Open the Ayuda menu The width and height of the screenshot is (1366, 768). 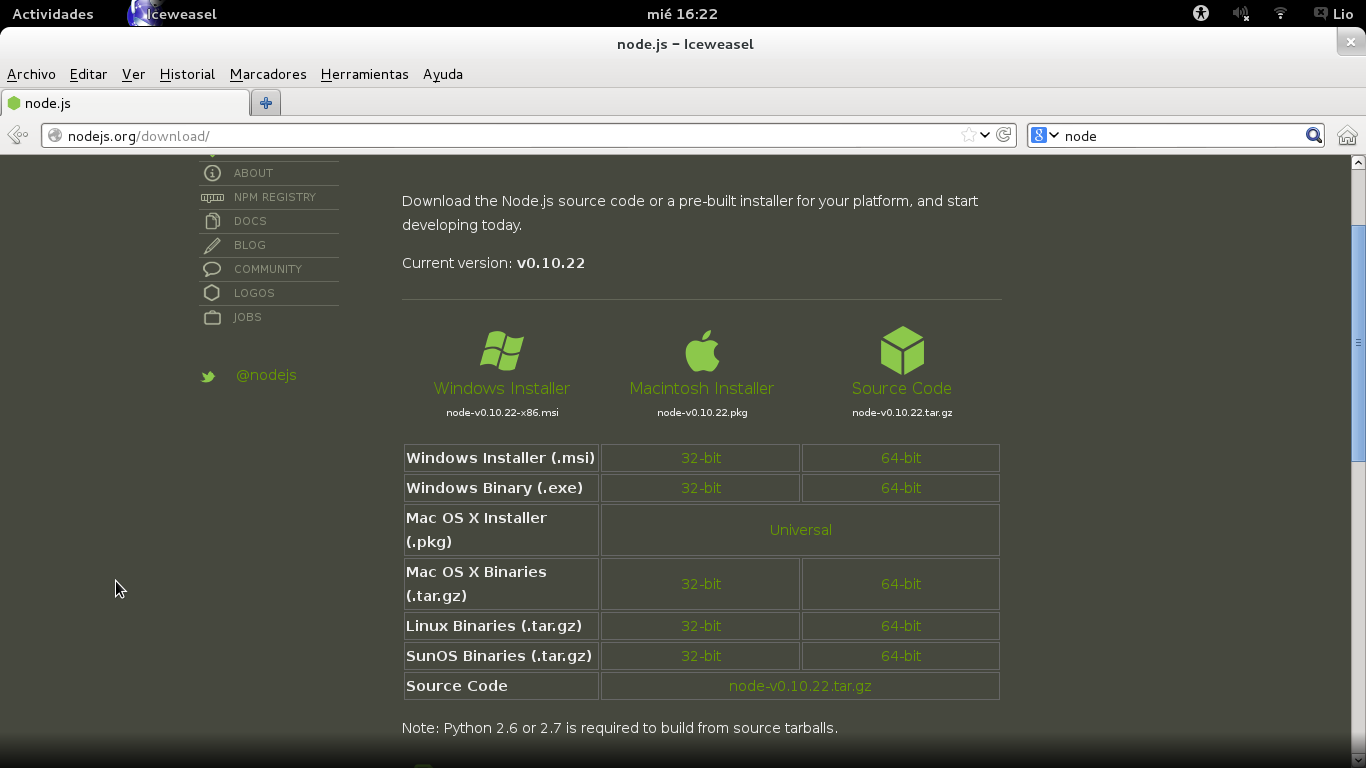coord(443,74)
